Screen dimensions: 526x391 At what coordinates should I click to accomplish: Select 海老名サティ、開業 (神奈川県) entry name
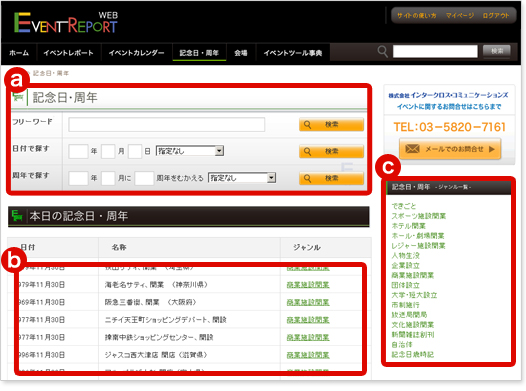156,285
